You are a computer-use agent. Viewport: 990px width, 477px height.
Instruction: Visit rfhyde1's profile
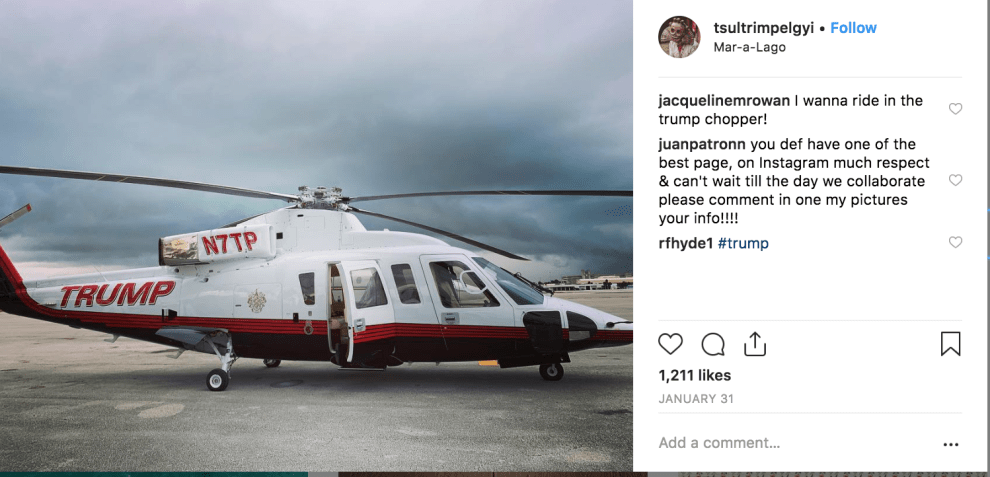(686, 243)
